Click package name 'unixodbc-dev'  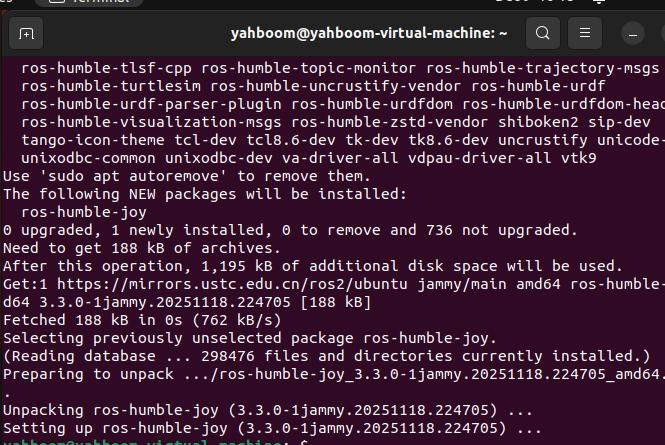point(218,158)
